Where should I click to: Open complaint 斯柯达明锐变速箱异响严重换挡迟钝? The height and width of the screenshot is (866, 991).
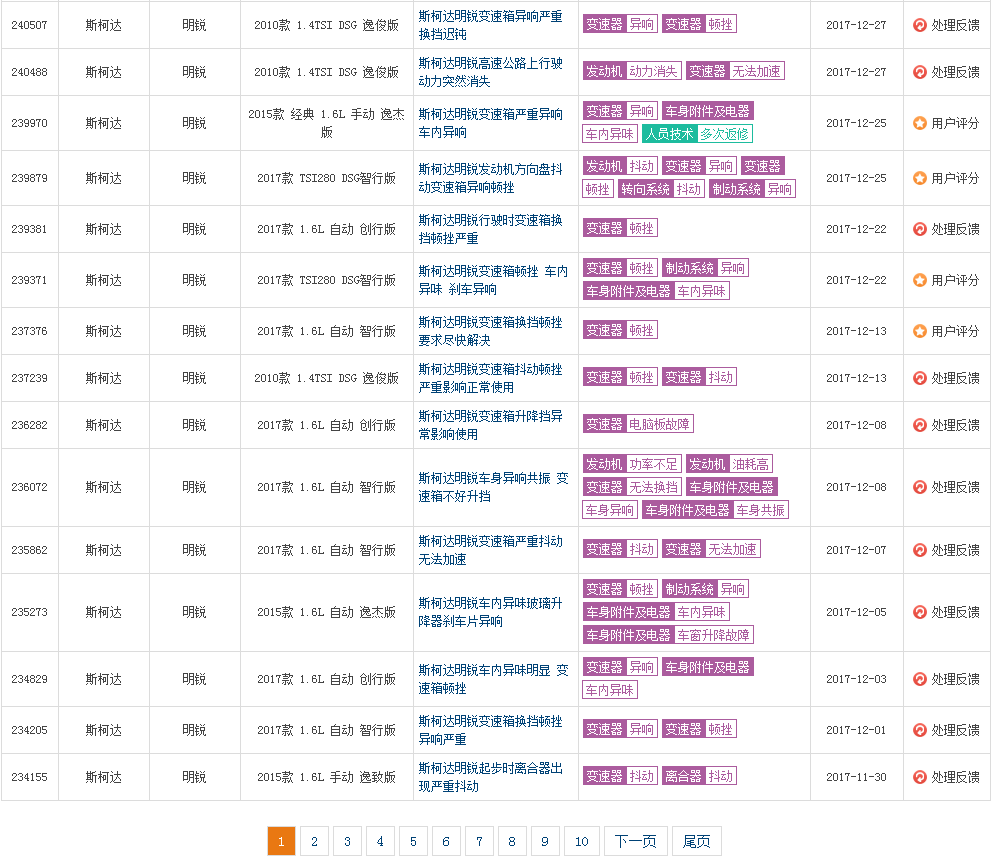pyautogui.click(x=490, y=25)
